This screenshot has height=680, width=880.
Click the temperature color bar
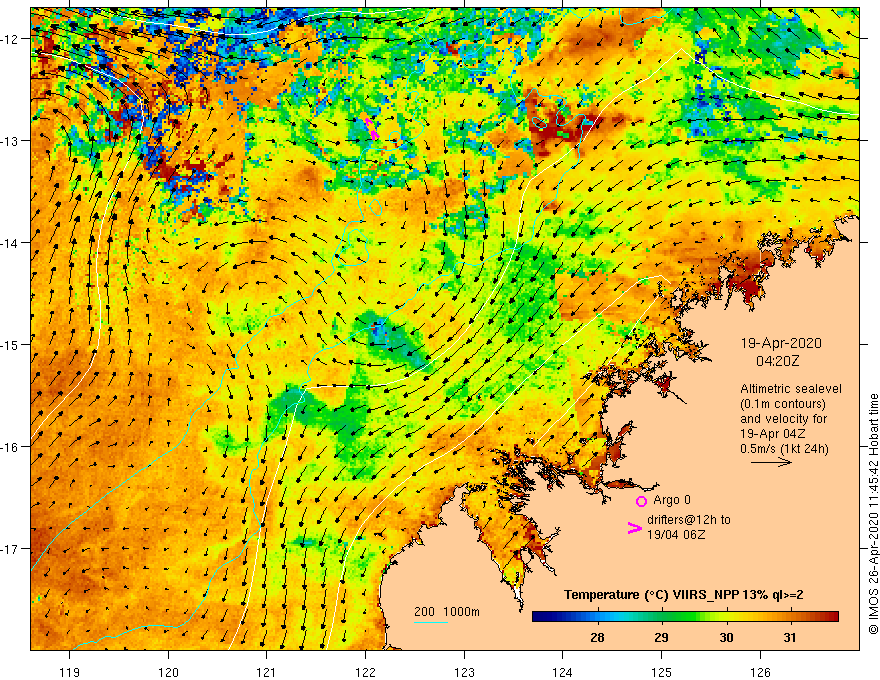click(x=685, y=617)
